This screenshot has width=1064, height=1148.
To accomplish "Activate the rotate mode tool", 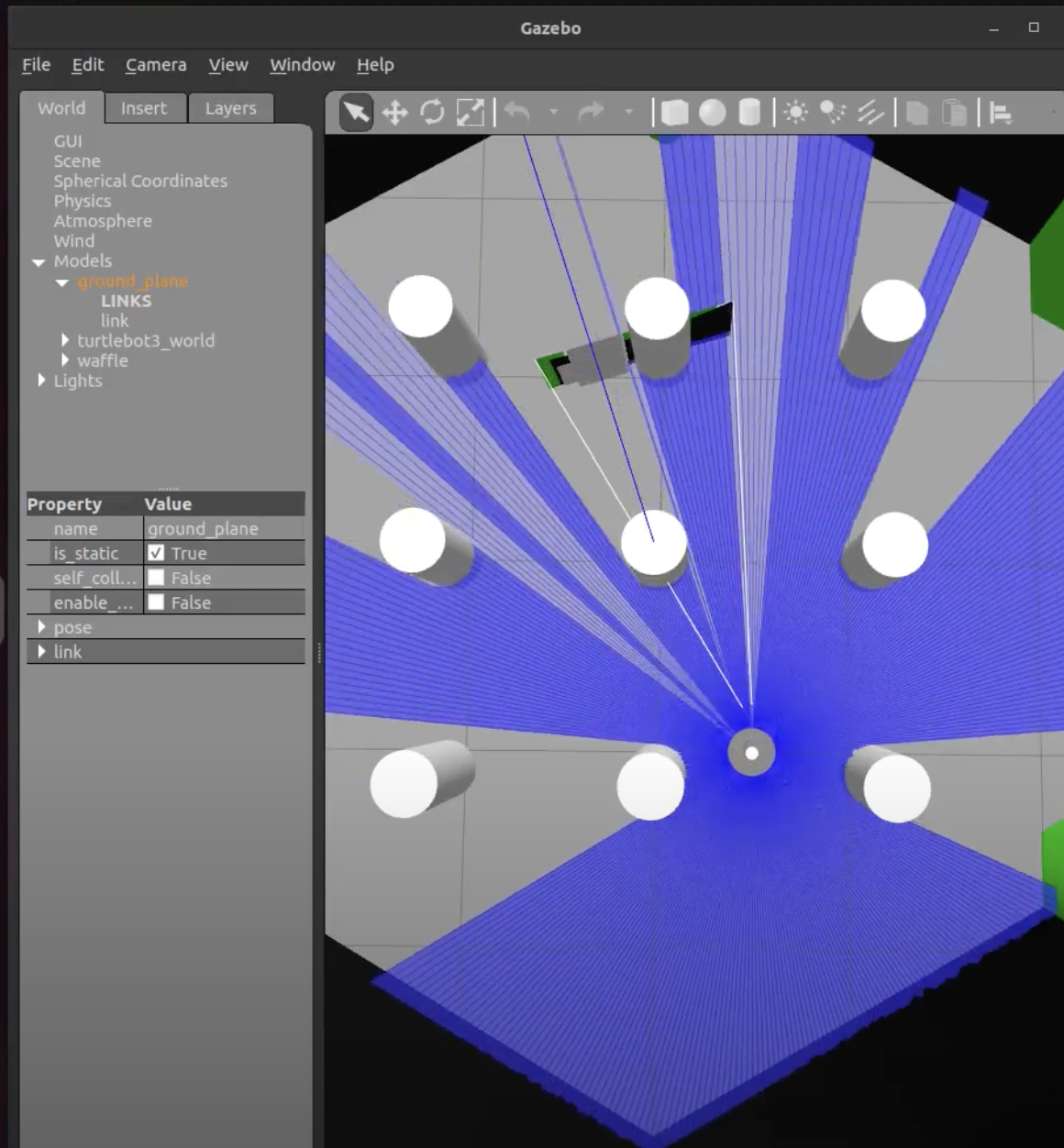I will click(432, 113).
